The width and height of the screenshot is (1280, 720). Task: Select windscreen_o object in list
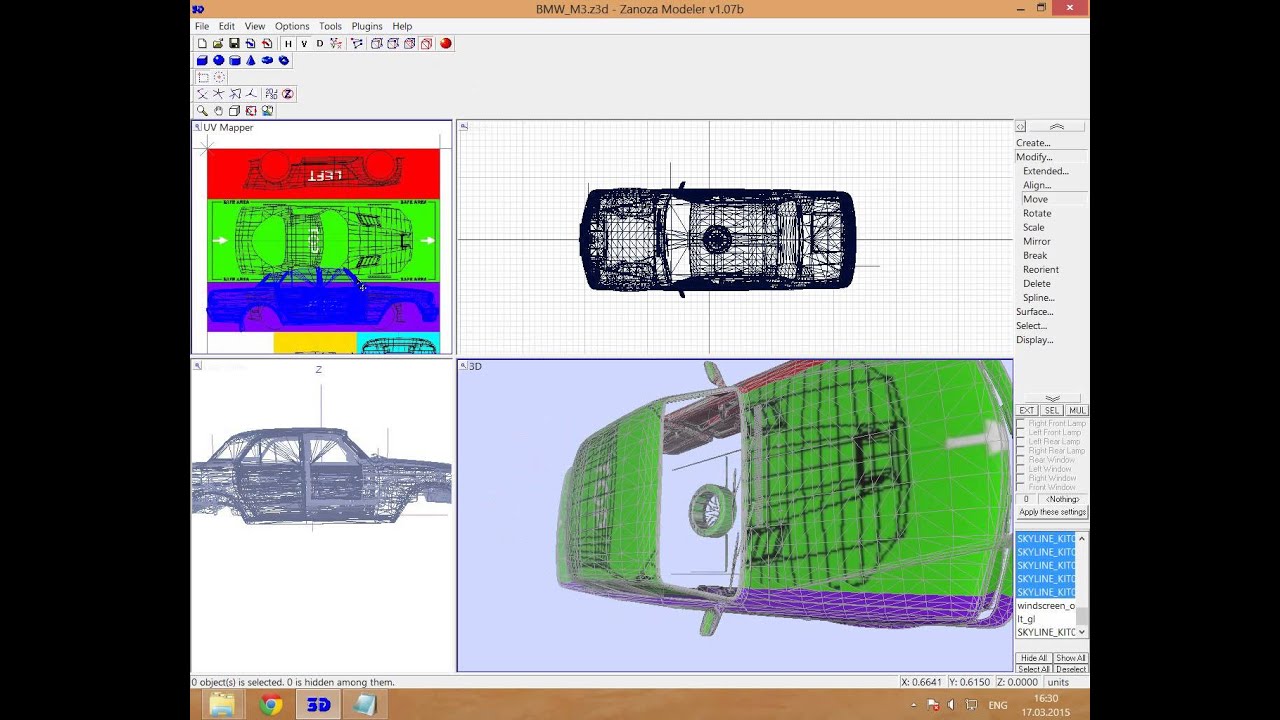(x=1046, y=606)
